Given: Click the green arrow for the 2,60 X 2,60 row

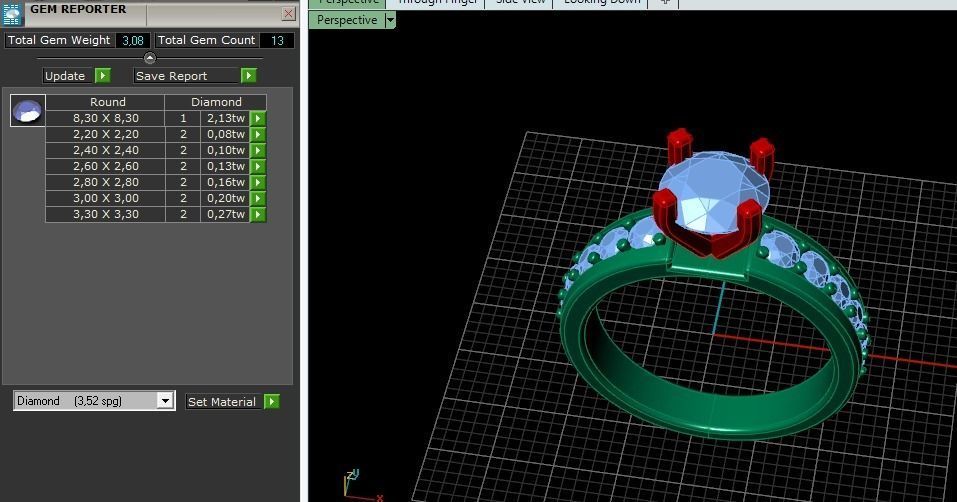Looking at the screenshot, I should [258, 166].
